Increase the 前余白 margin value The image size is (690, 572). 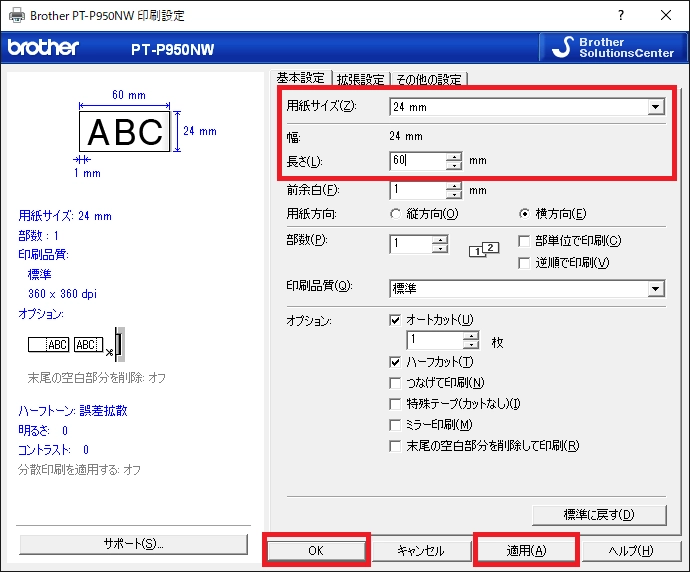point(454,186)
